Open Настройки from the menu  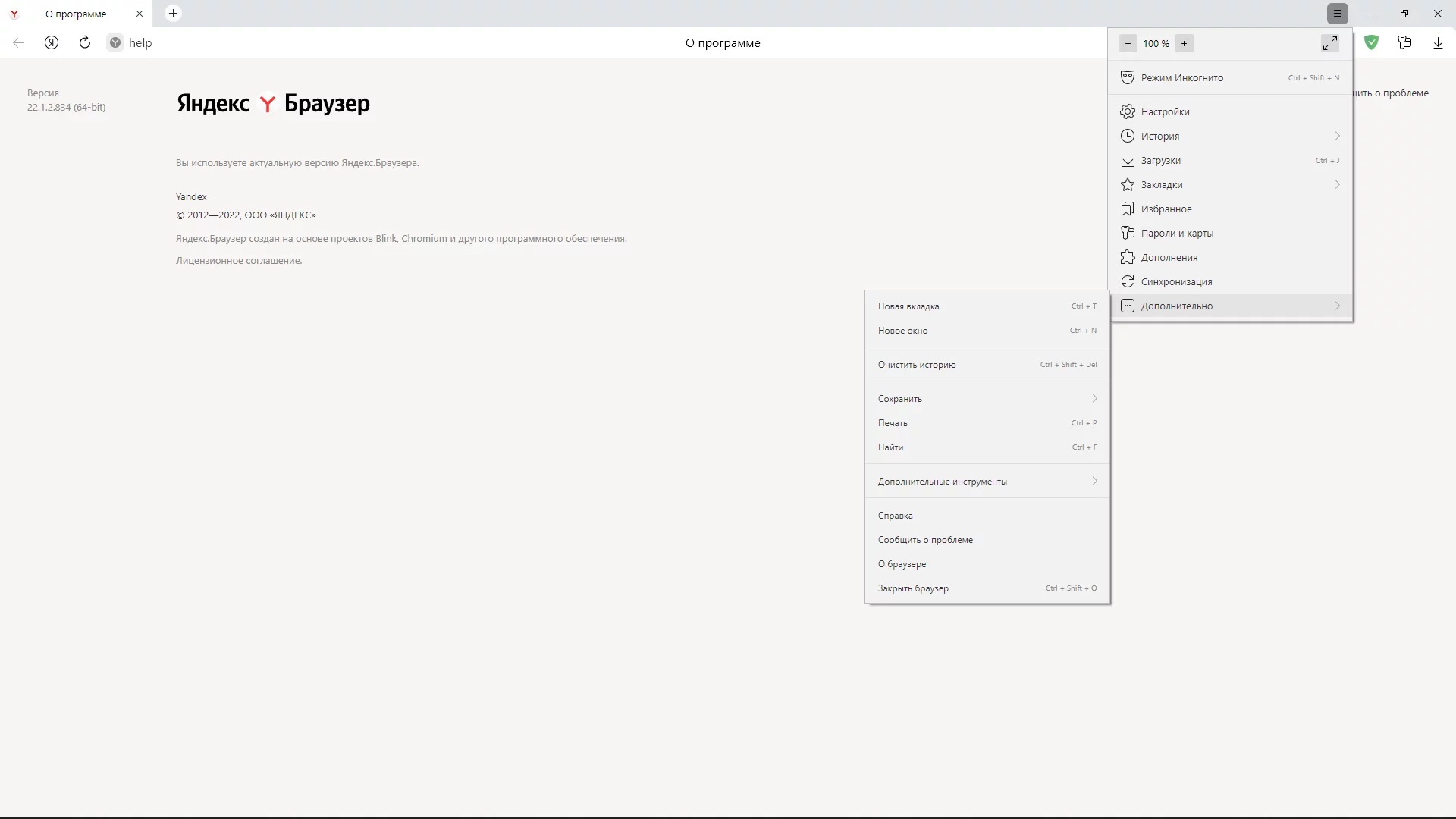1230,111
